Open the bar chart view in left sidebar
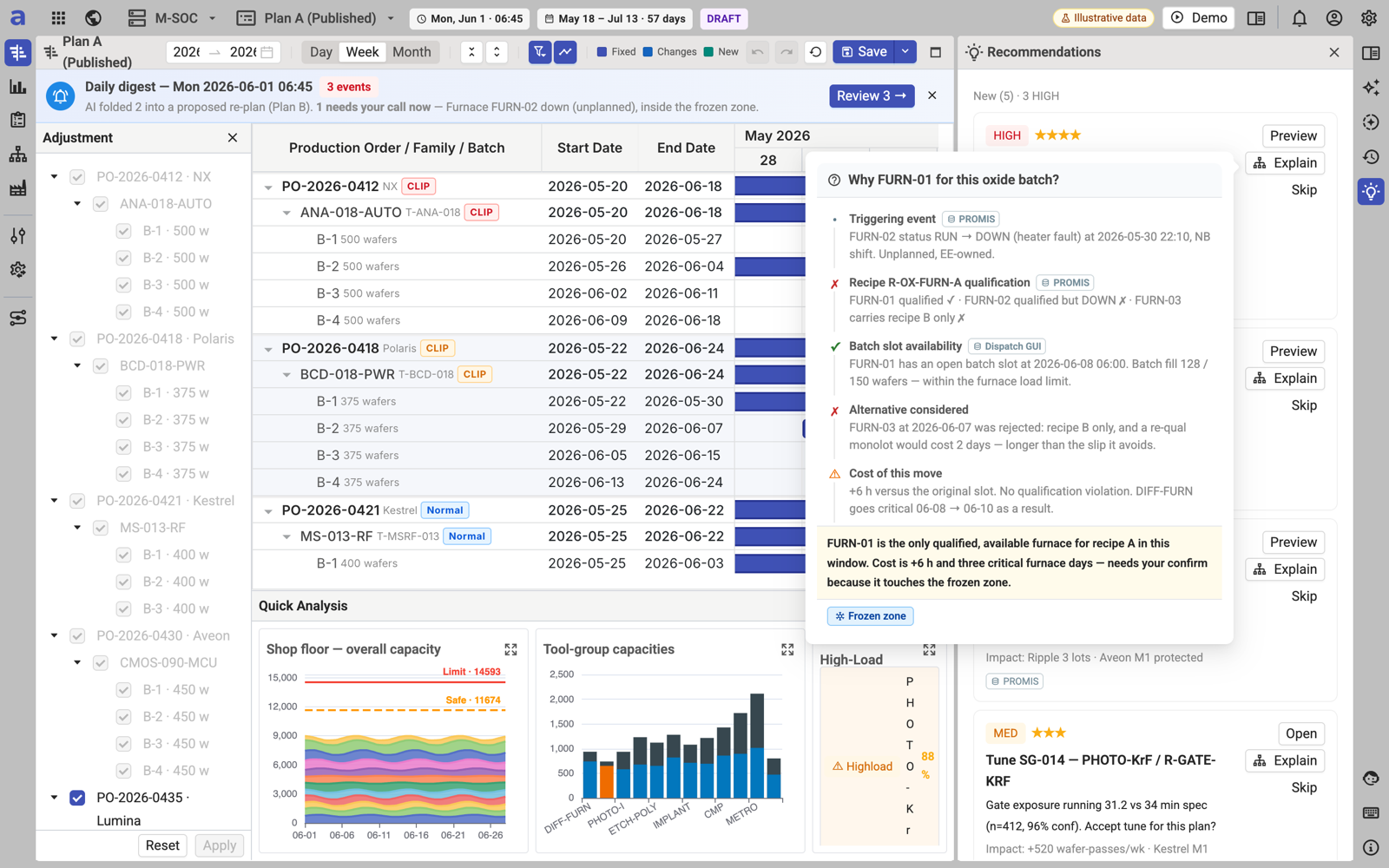1389x868 pixels. point(17,87)
